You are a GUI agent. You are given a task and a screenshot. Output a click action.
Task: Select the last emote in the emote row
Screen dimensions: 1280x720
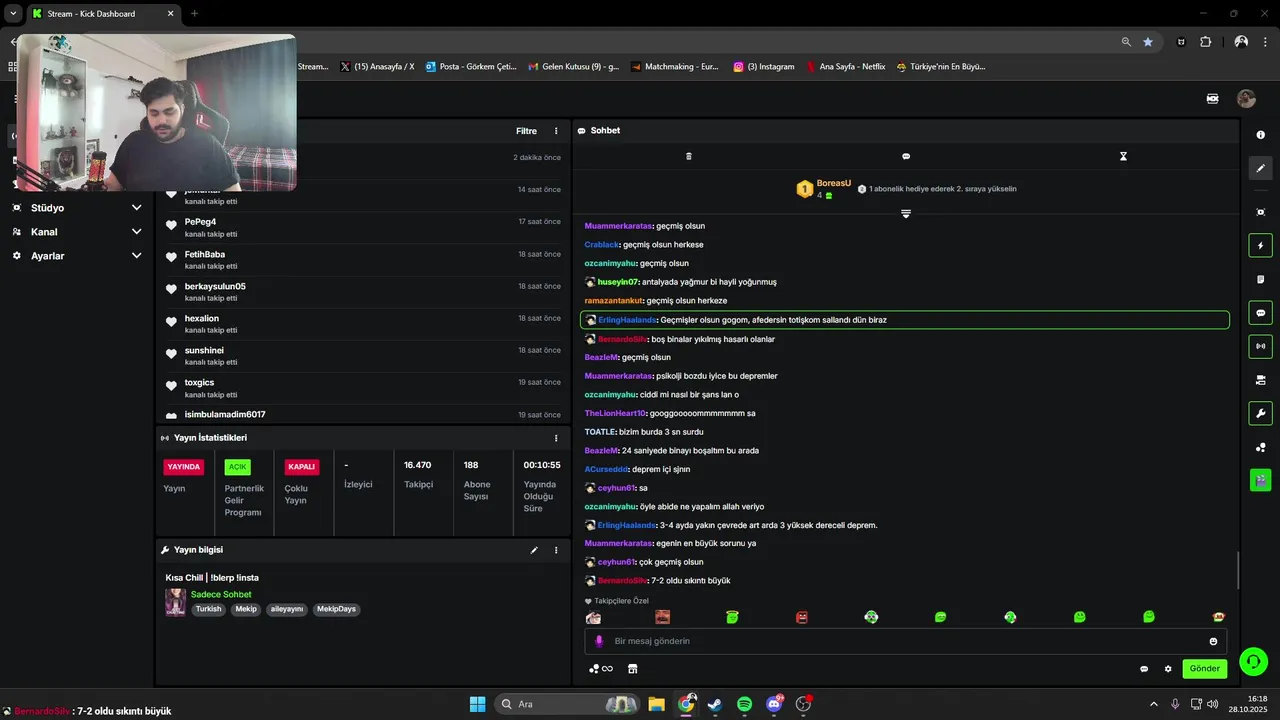(x=1218, y=617)
